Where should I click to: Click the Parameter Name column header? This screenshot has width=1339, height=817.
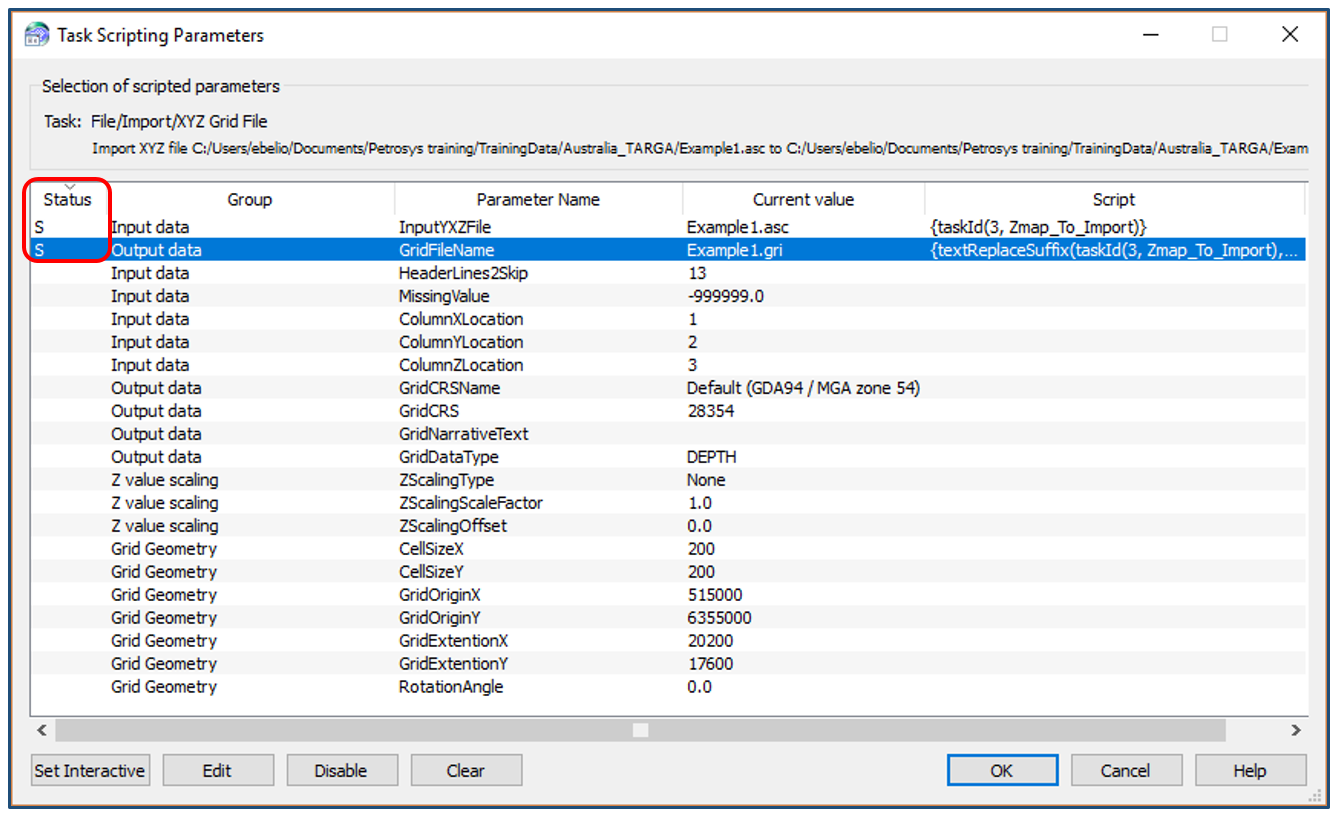[x=538, y=199]
